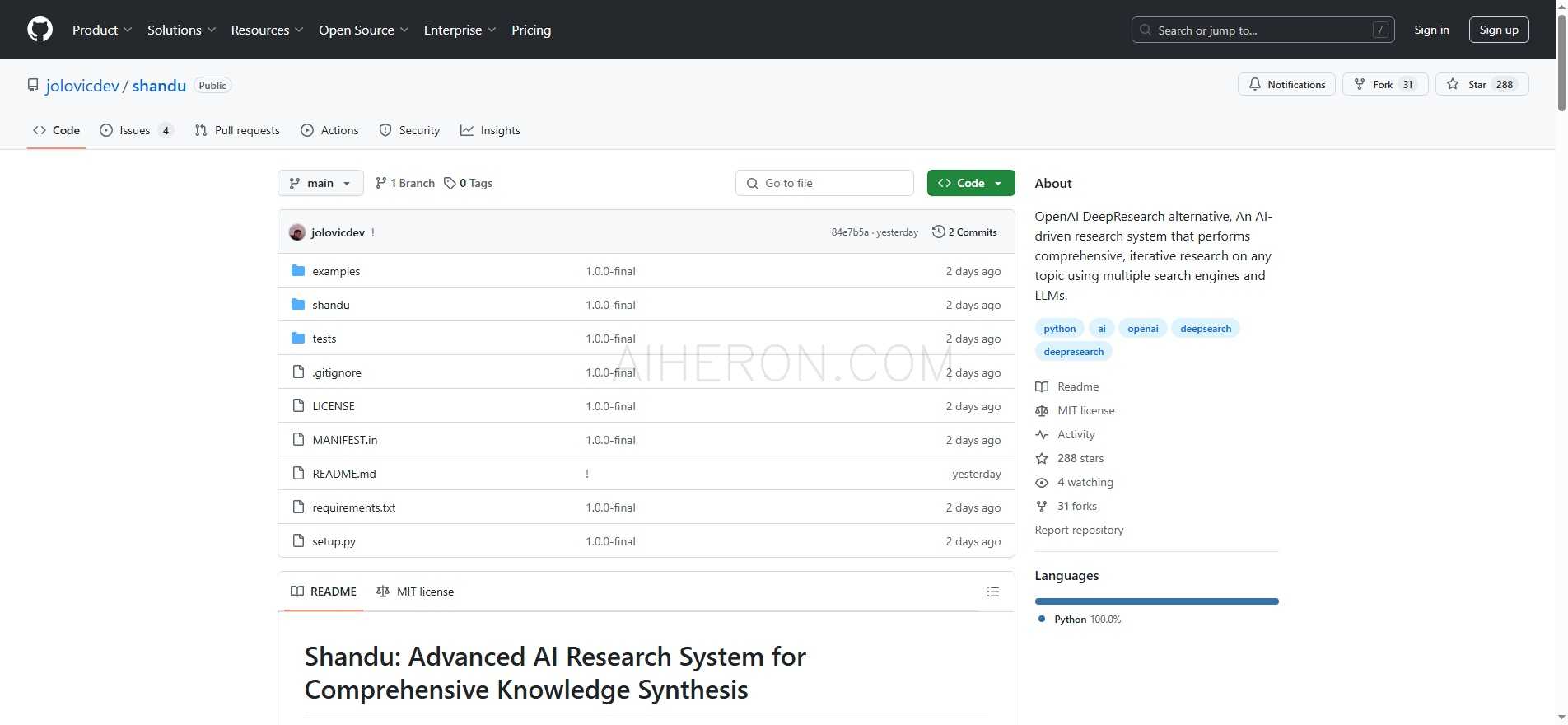The width and height of the screenshot is (1568, 725).
Task: Click the openai topic tag
Action: coord(1143,328)
